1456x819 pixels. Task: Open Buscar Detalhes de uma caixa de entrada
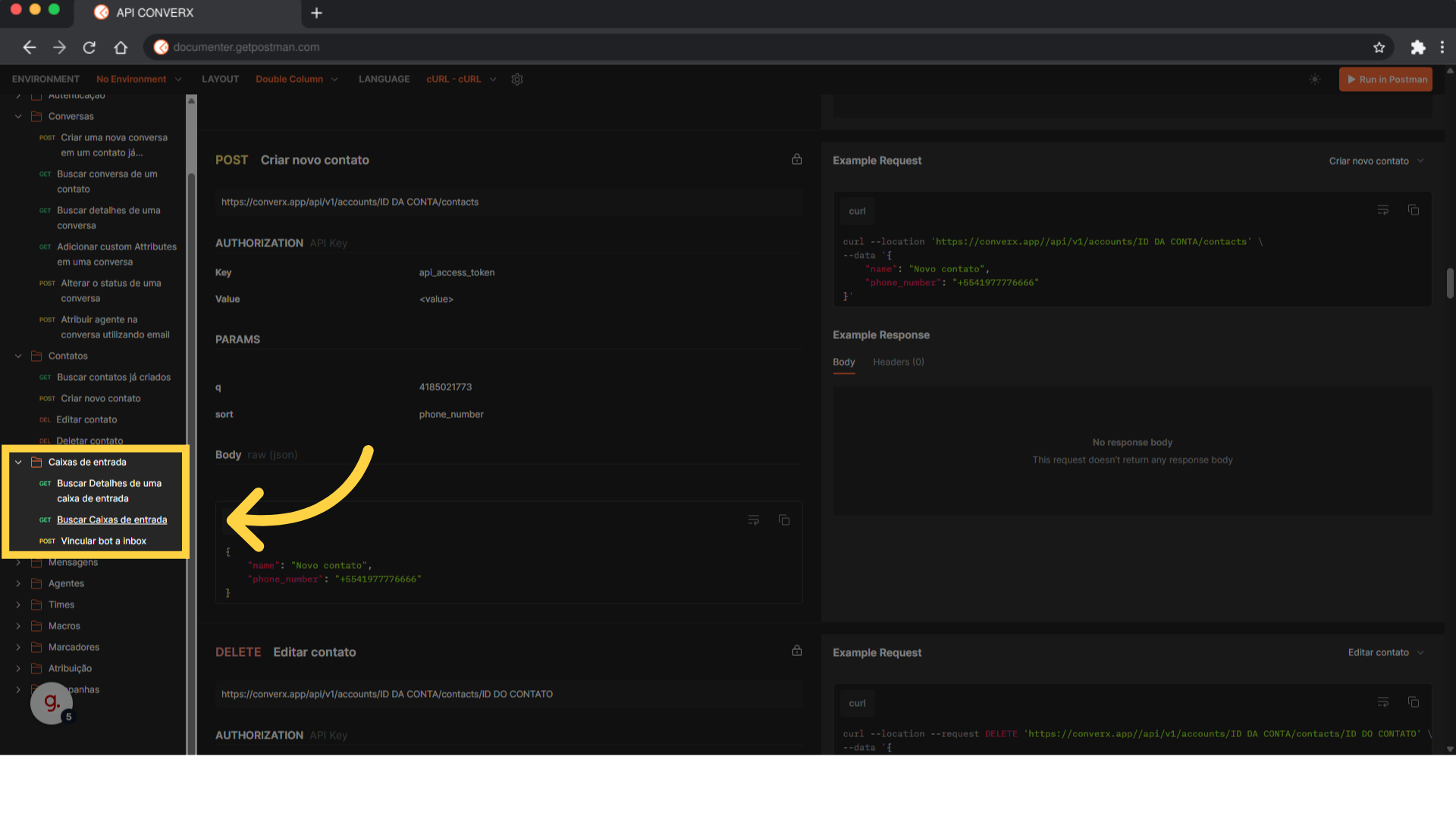pos(108,491)
